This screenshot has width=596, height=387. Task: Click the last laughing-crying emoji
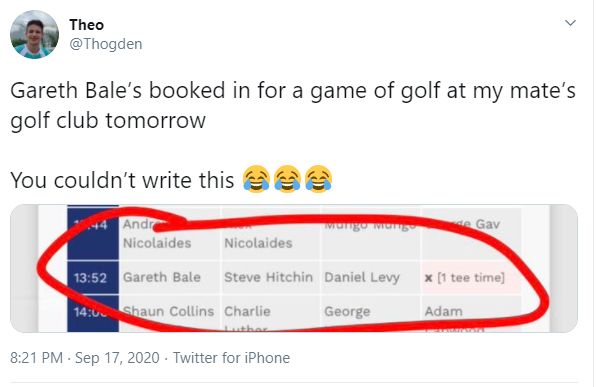(x=319, y=179)
